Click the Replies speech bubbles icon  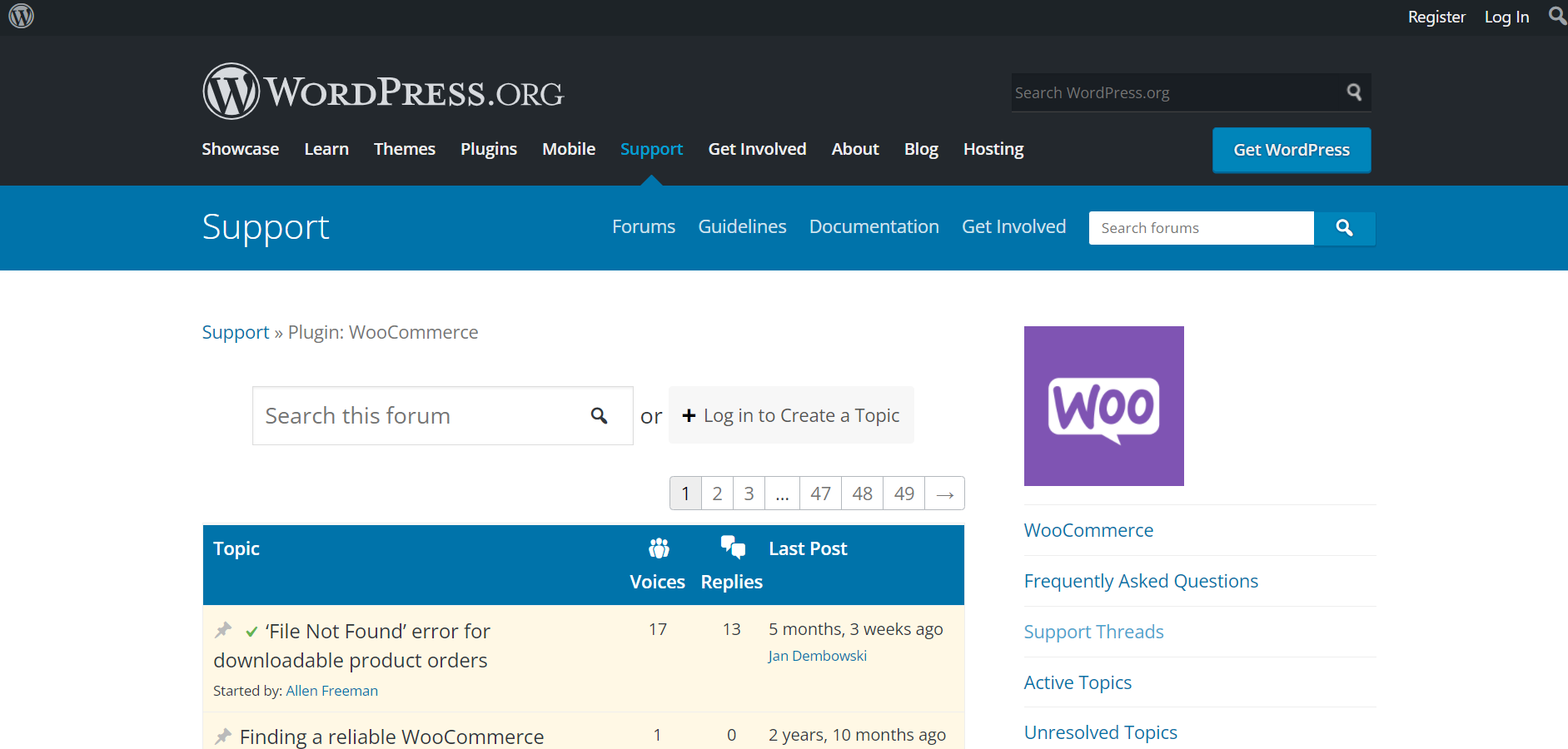(733, 547)
